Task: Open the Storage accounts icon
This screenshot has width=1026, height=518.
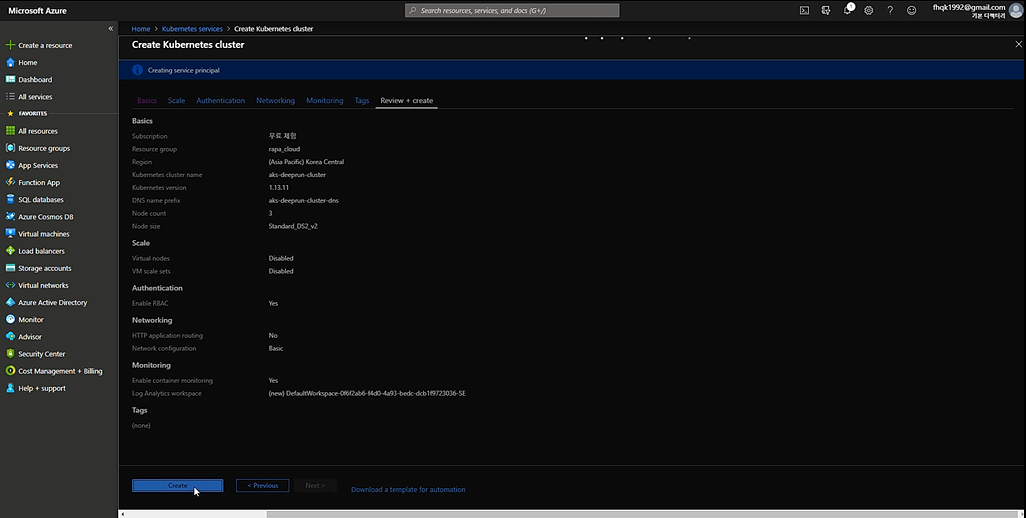Action: (10, 268)
